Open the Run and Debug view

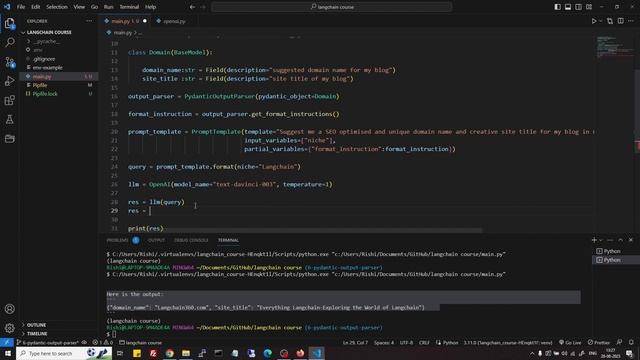[x=10, y=81]
